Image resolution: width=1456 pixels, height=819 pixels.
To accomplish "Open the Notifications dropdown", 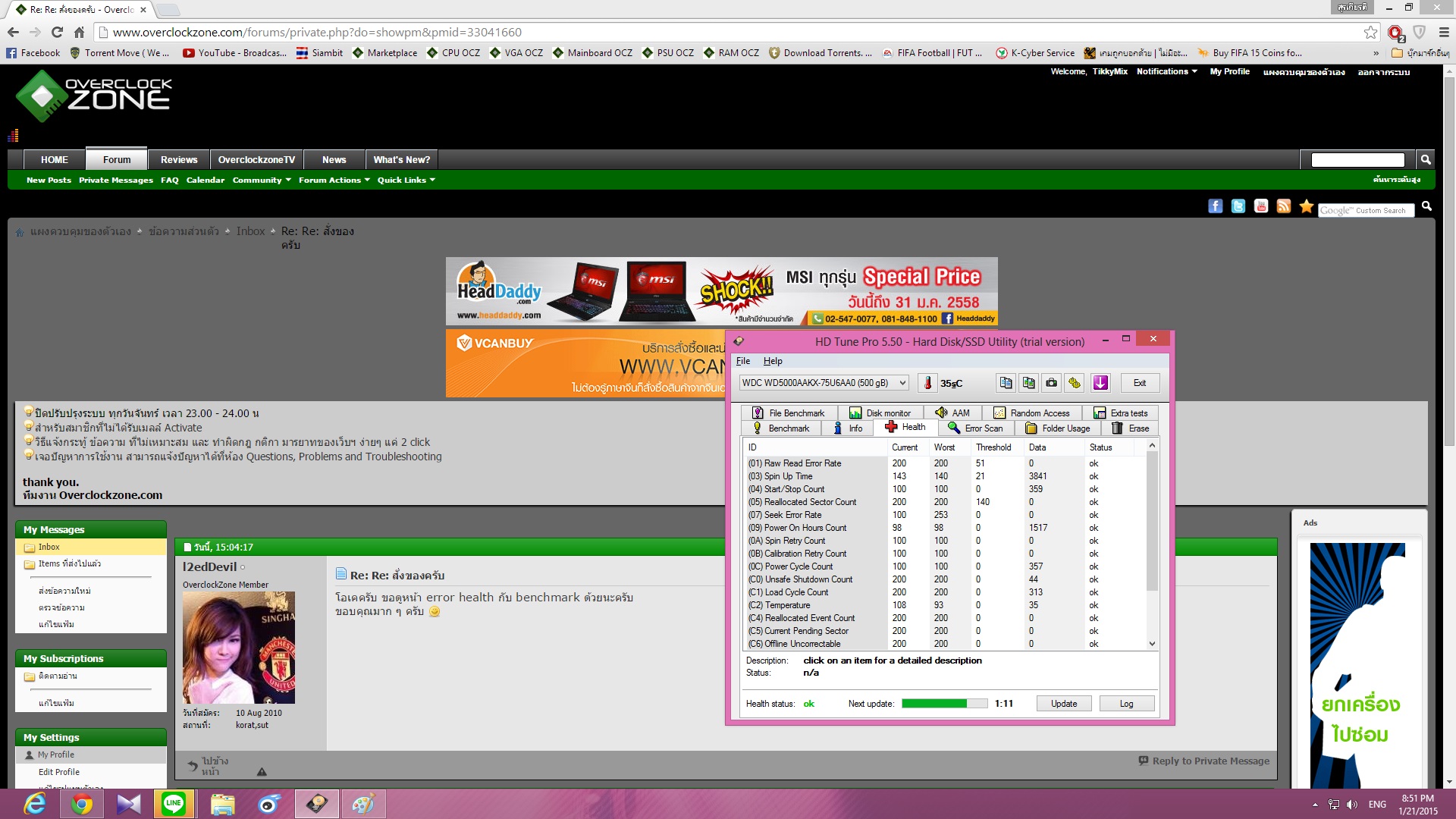I will (x=1166, y=71).
